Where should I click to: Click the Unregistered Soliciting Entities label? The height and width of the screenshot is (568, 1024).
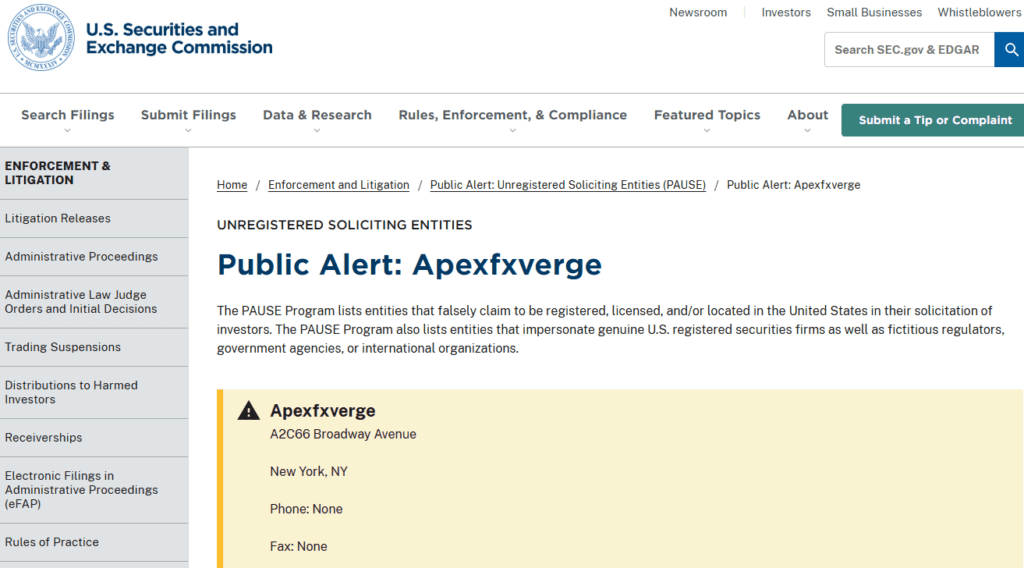tap(344, 225)
